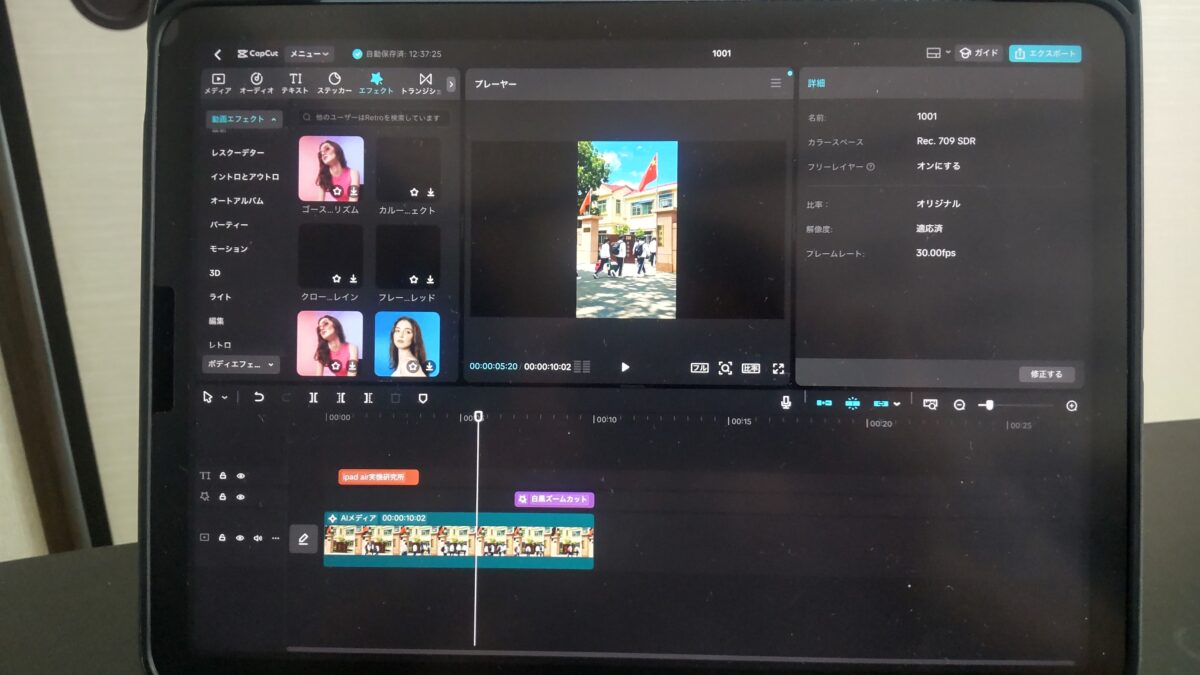The height and width of the screenshot is (675, 1200).
Task: Select the ライト category
Action: (x=220, y=297)
